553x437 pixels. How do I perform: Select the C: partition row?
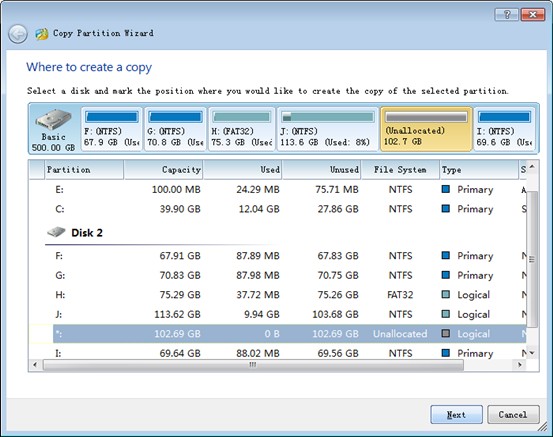tap(279, 209)
